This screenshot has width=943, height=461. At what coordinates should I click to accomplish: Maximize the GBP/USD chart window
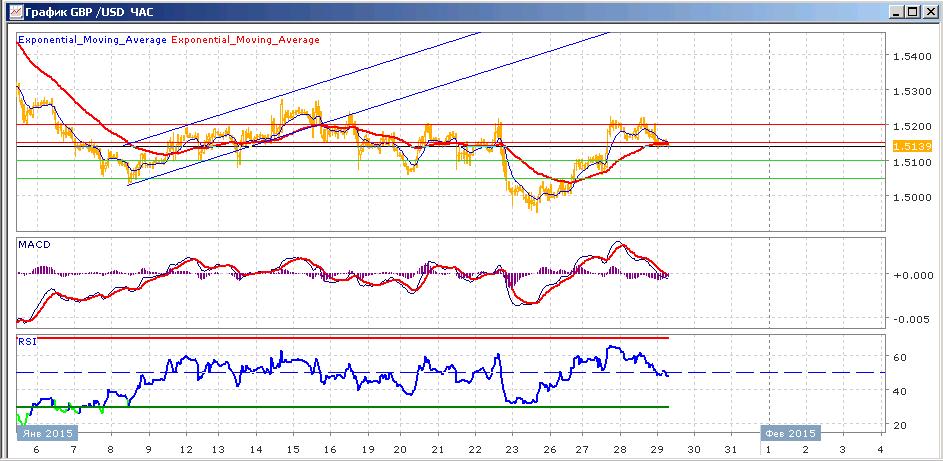click(912, 11)
